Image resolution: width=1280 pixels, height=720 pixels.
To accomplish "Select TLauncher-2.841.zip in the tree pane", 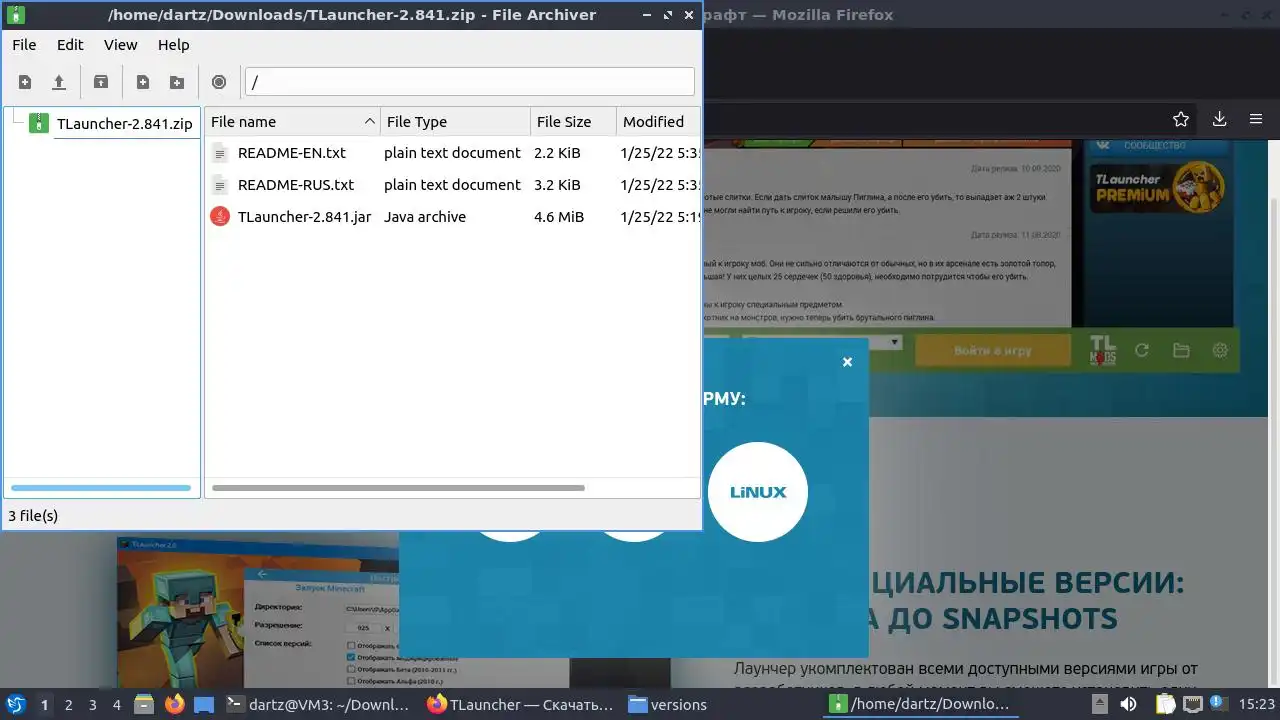I will [124, 124].
